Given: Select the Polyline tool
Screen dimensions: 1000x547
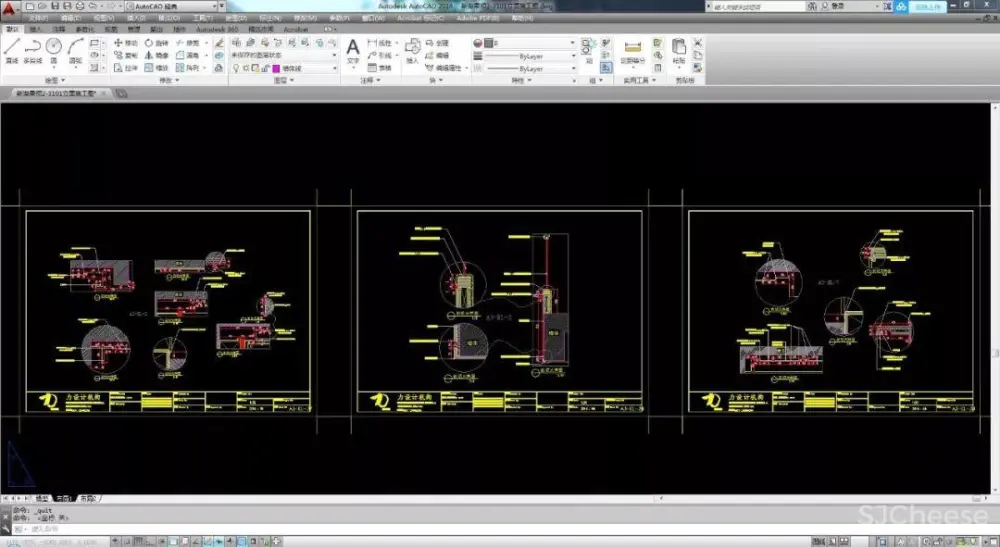Looking at the screenshot, I should click(32, 48).
